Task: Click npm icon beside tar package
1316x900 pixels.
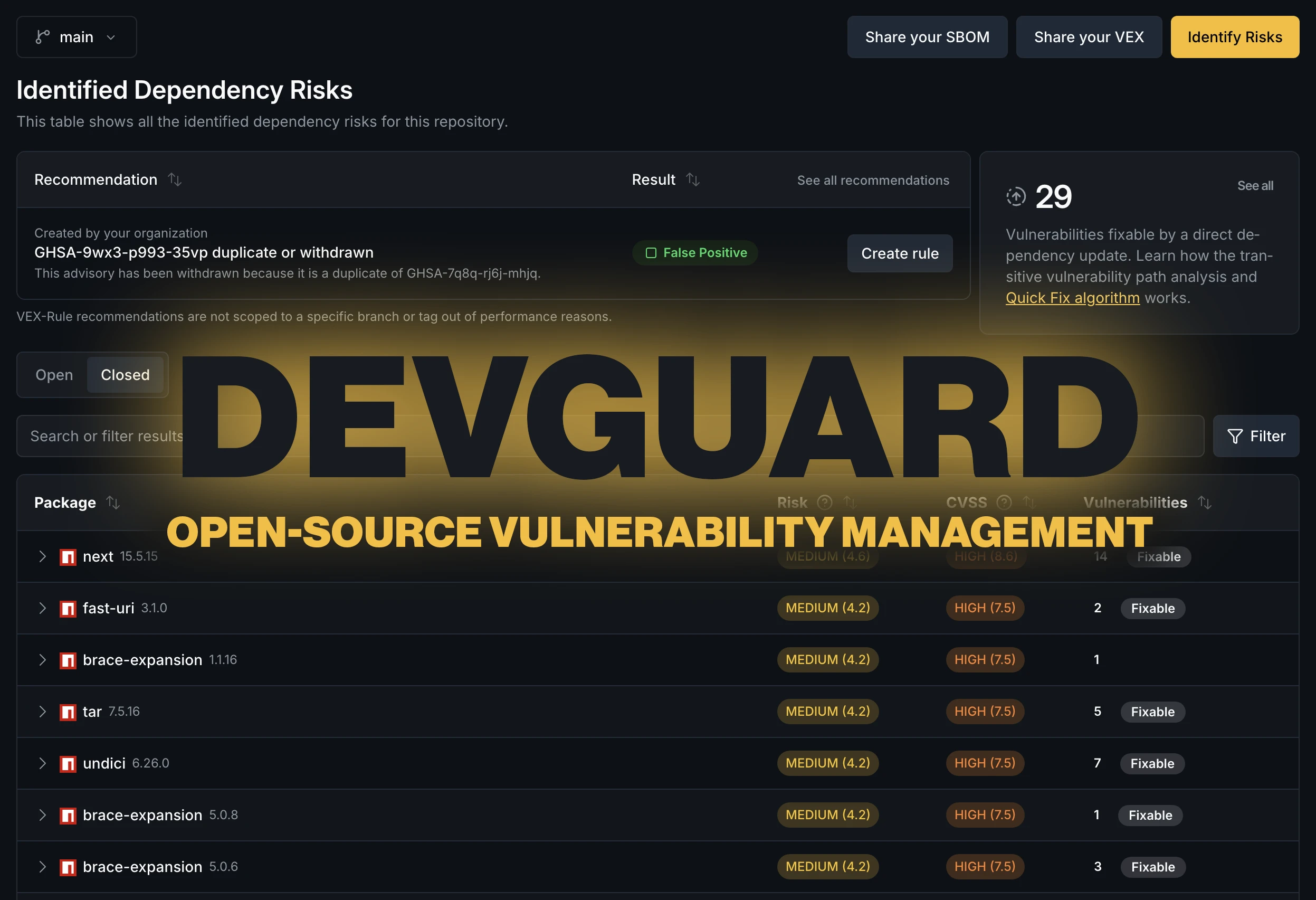Action: pyautogui.click(x=68, y=712)
